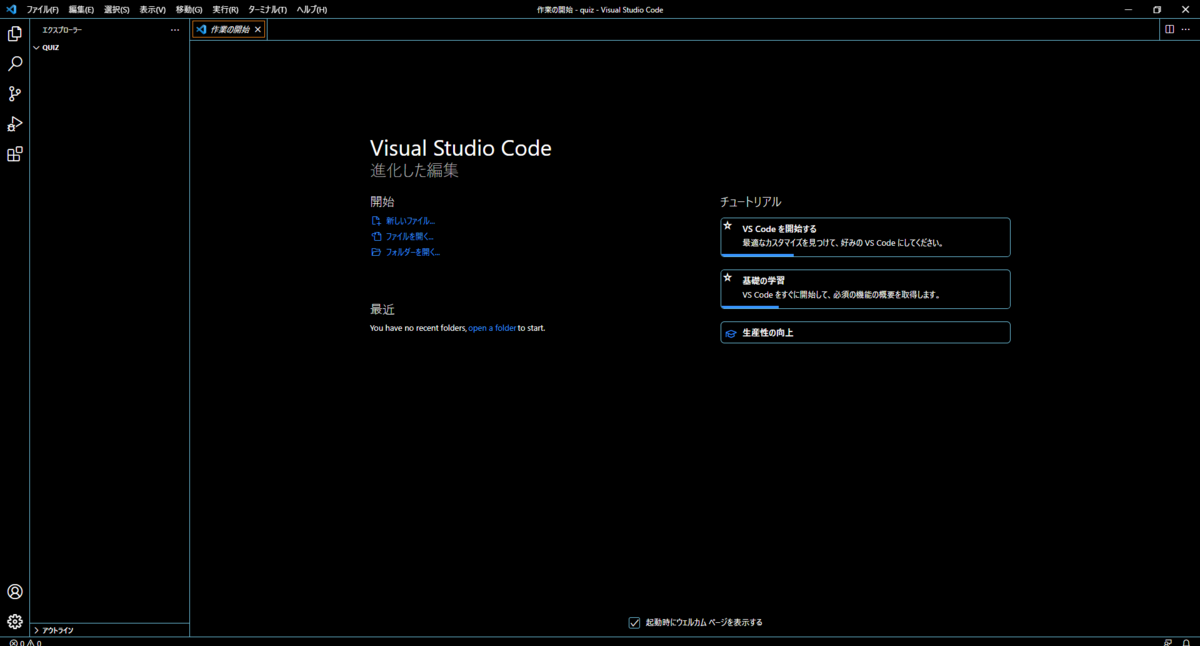
Task: Open the Search view icon
Action: (15, 64)
